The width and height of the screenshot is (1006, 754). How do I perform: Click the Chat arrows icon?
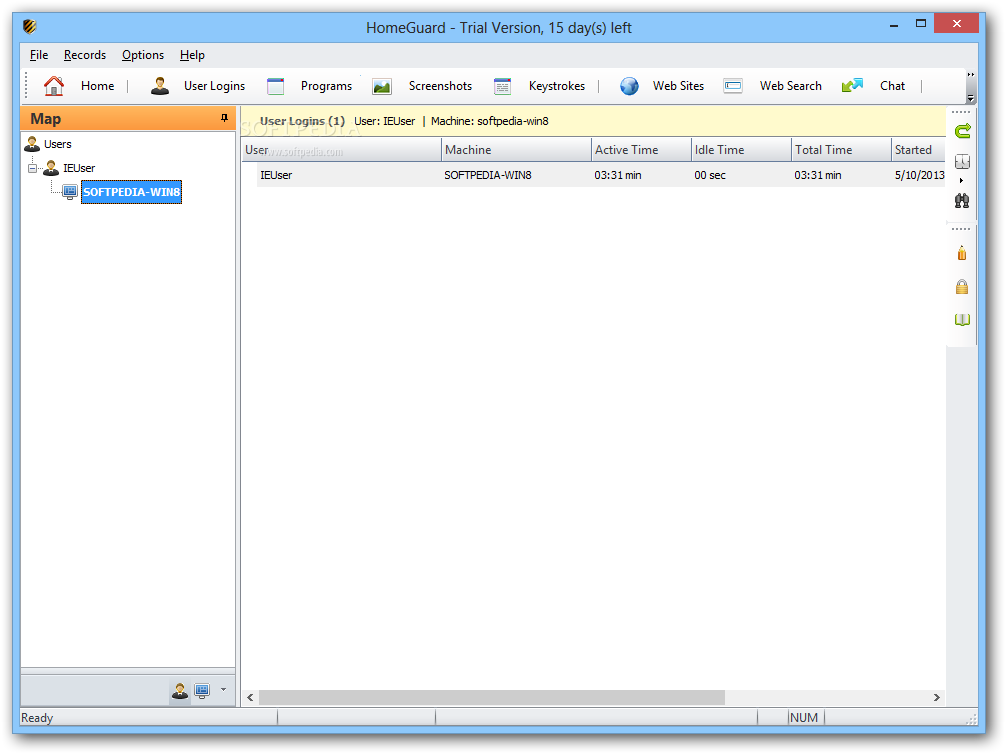point(852,85)
